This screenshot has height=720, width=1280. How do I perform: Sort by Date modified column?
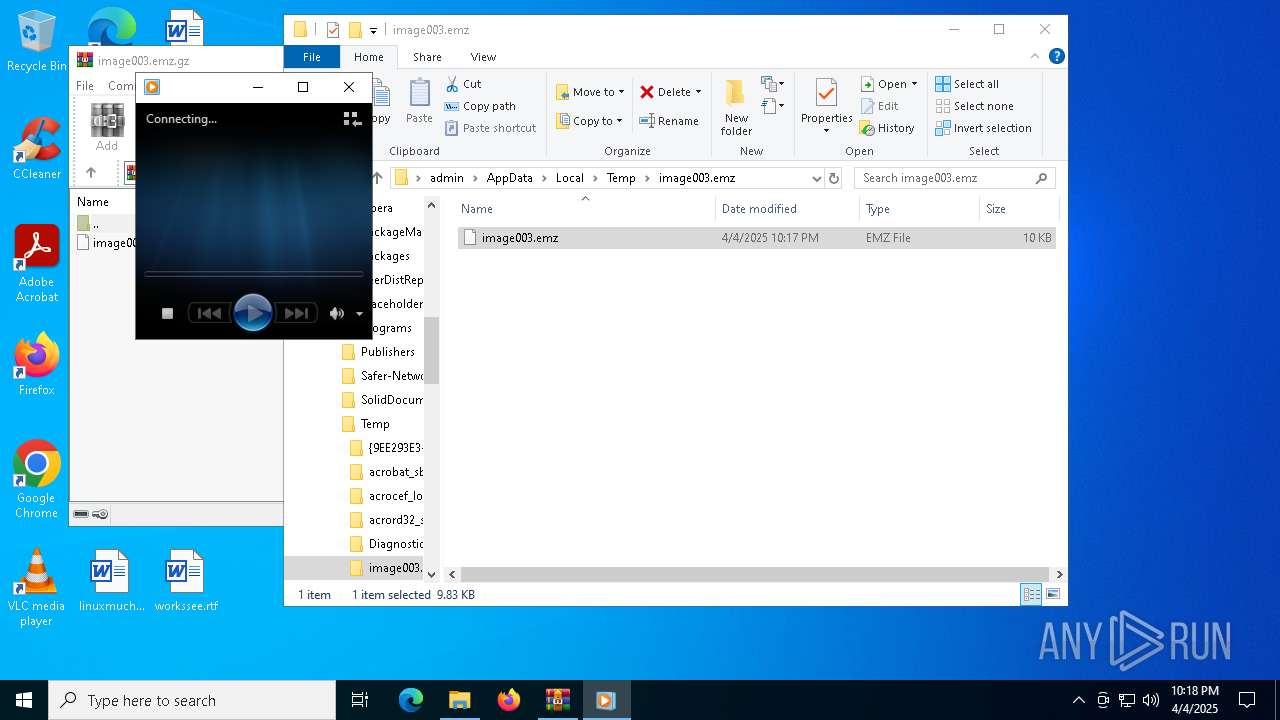[x=787, y=209]
